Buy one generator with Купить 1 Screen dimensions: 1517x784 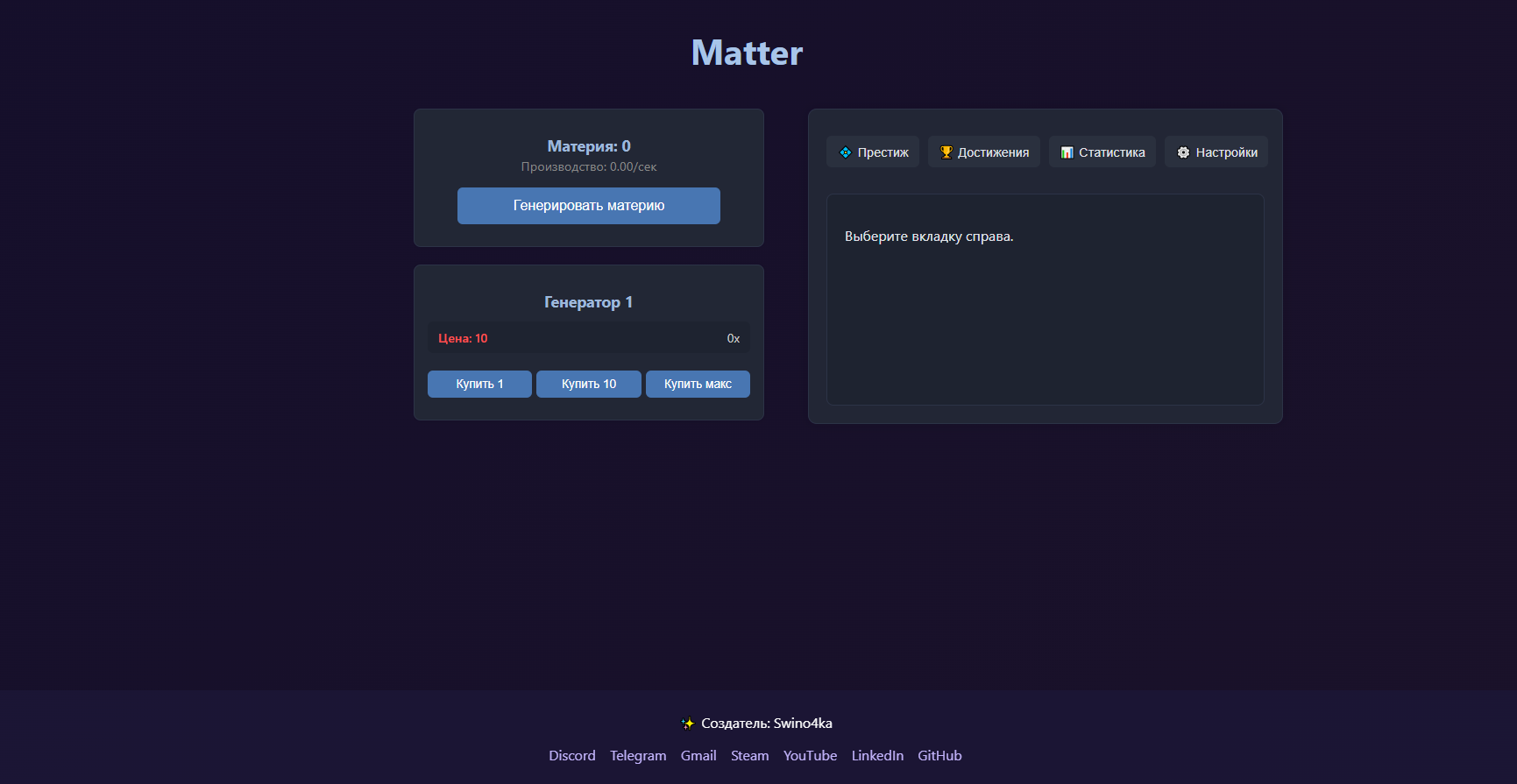coord(479,384)
